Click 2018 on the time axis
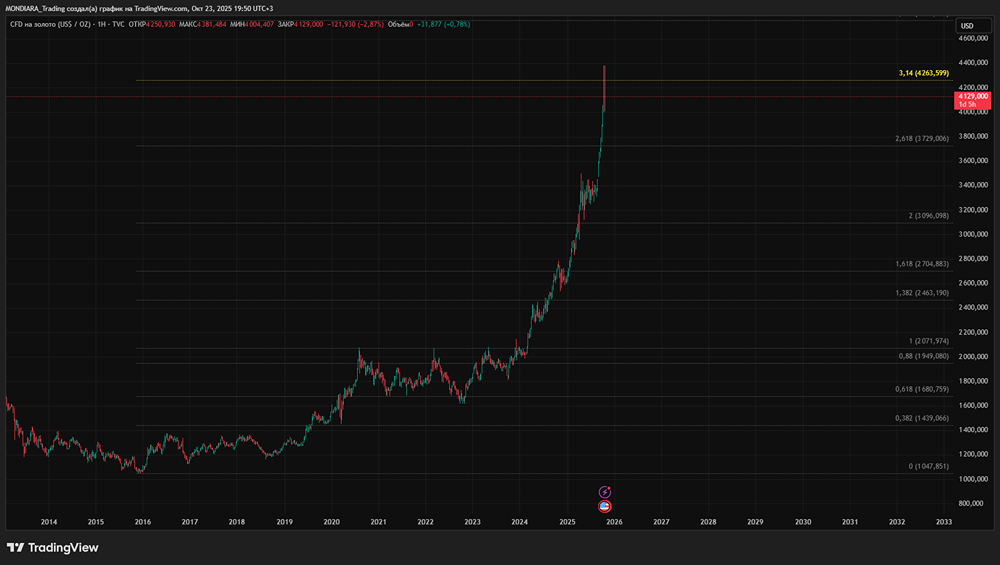Viewport: 1000px width, 565px height. point(237,522)
